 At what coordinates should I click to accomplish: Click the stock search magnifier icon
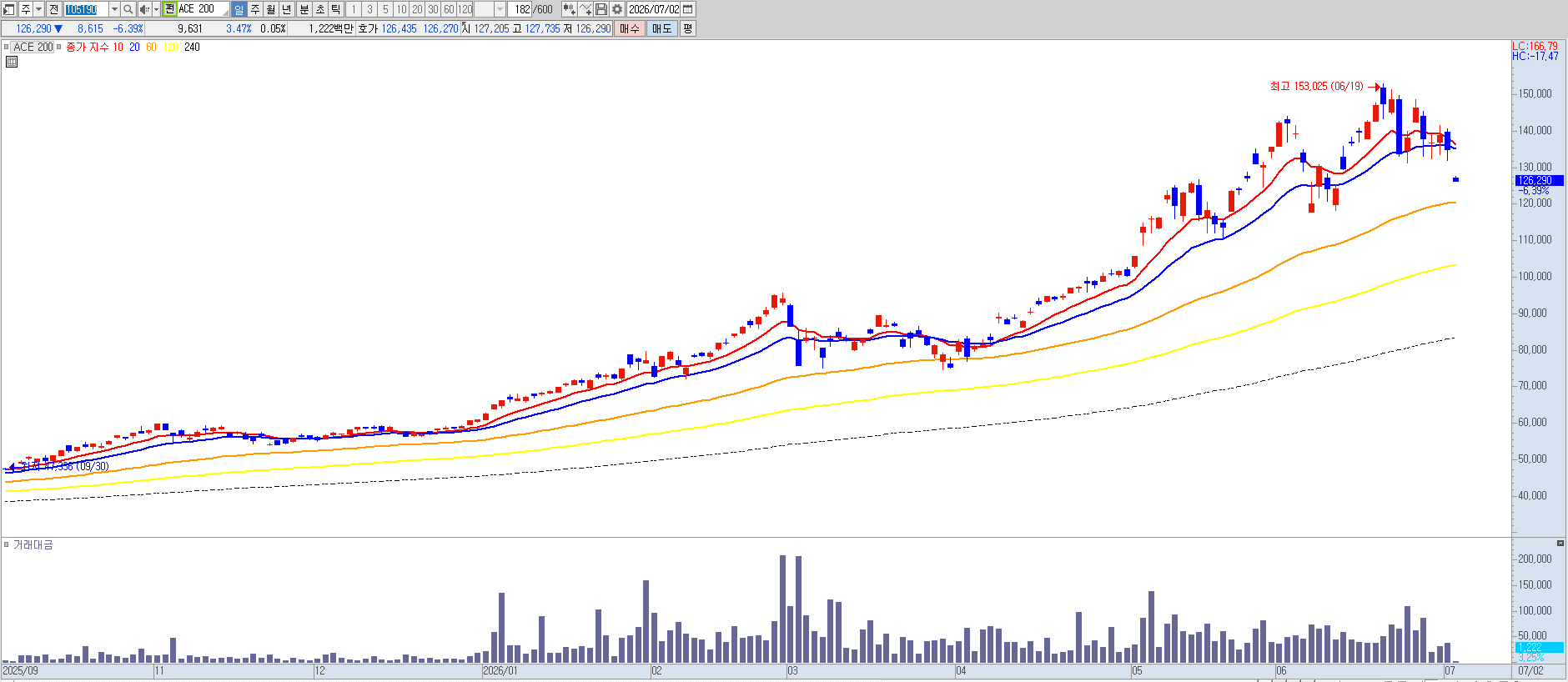(x=128, y=9)
